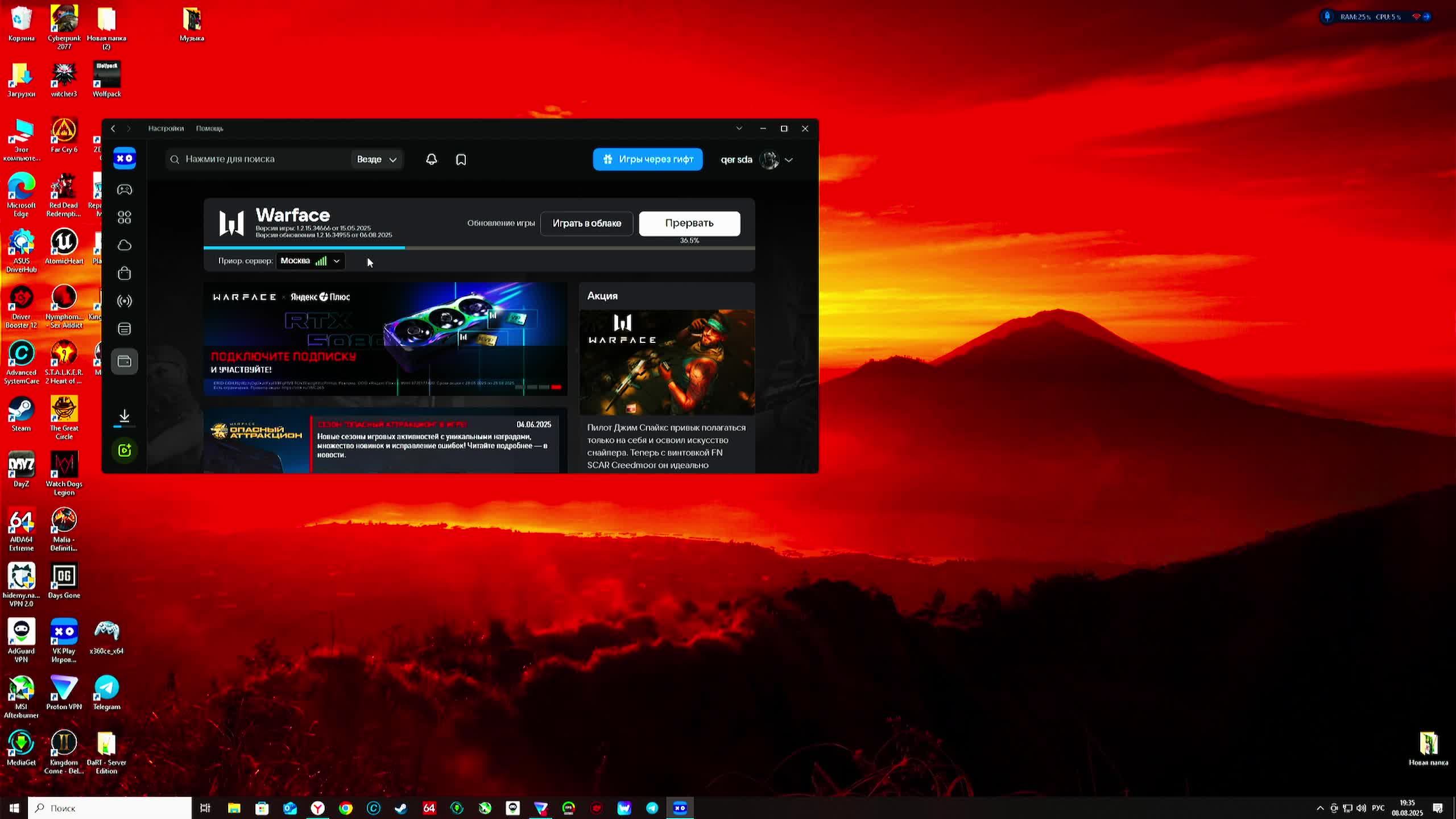
Task: Open Steam from the Windows taskbar
Action: tap(401, 808)
